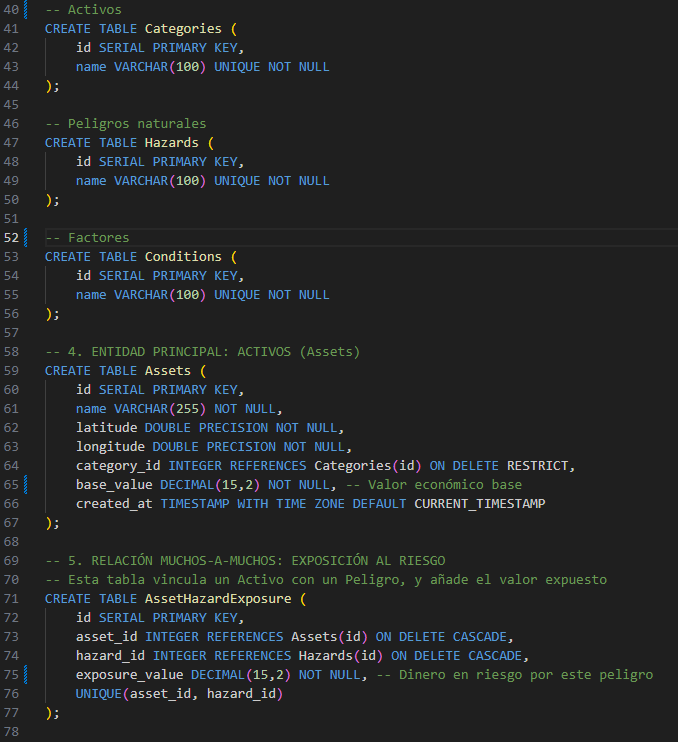This screenshot has width=678, height=742.
Task: Click 'Assets(id)' reference on line 73
Action: 329,637
